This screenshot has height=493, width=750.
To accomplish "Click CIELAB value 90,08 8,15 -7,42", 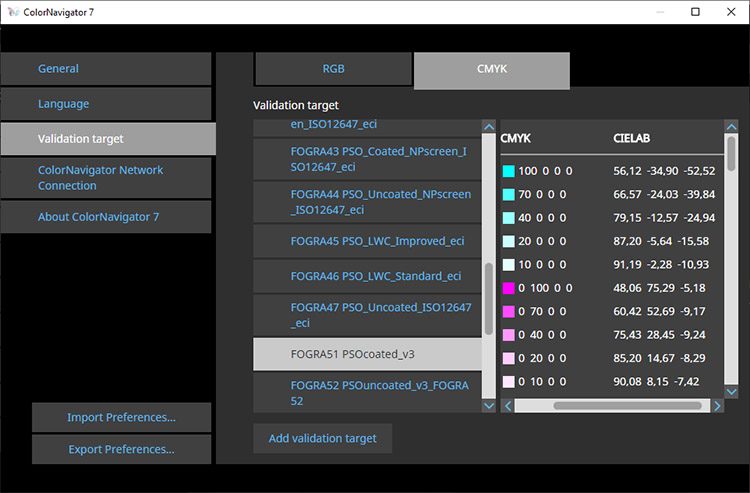I will [656, 382].
